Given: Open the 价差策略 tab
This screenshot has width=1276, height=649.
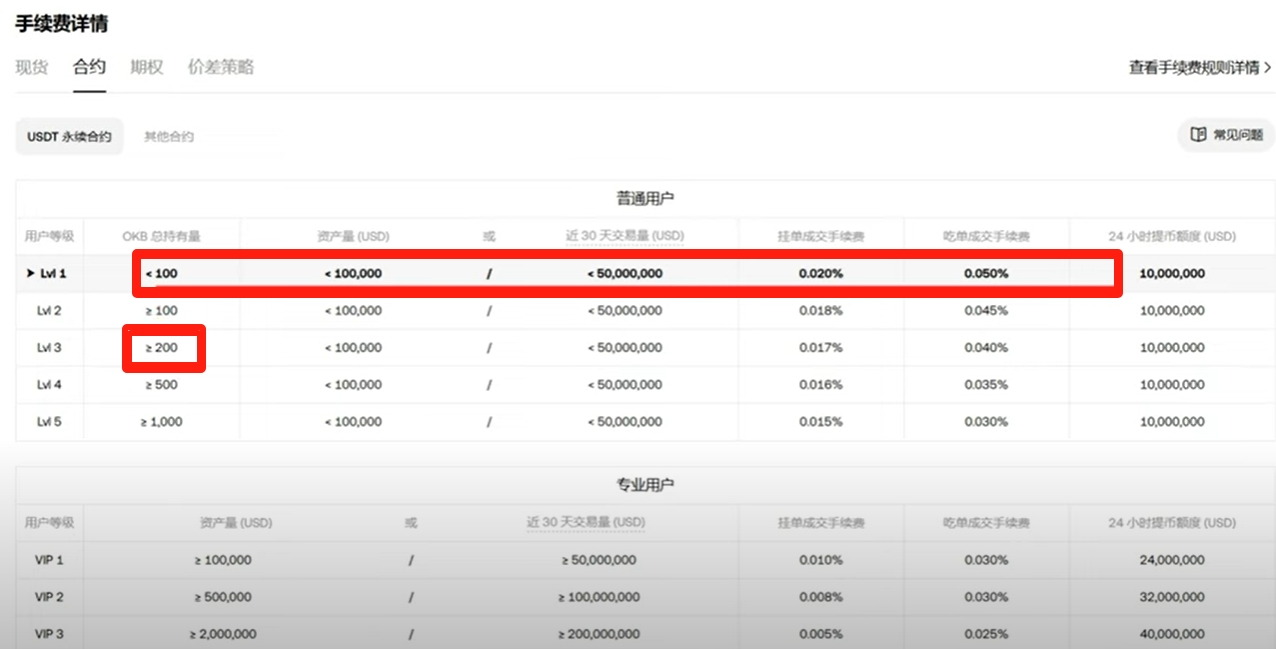Looking at the screenshot, I should pos(221,67).
